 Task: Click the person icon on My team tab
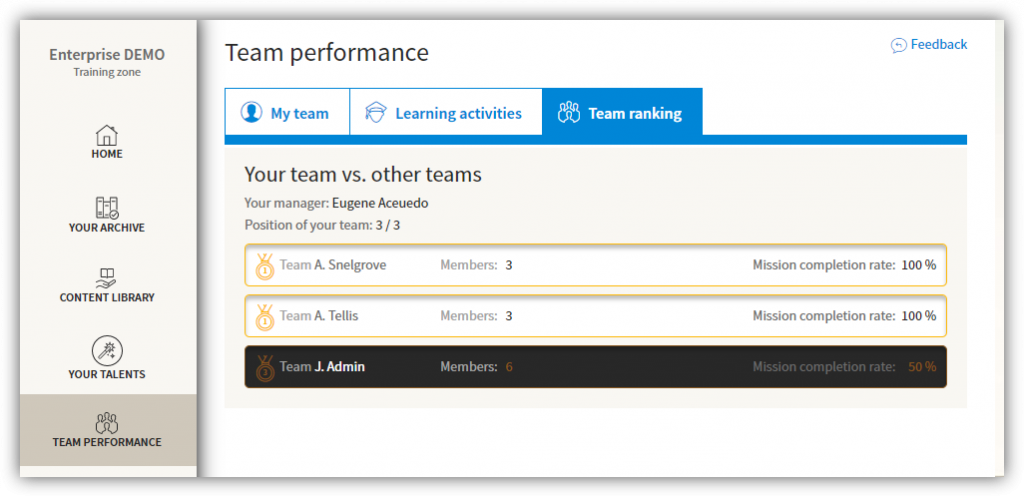tap(251, 112)
